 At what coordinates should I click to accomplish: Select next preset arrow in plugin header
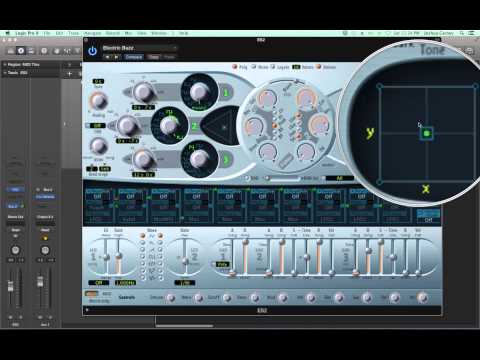tap(116, 57)
